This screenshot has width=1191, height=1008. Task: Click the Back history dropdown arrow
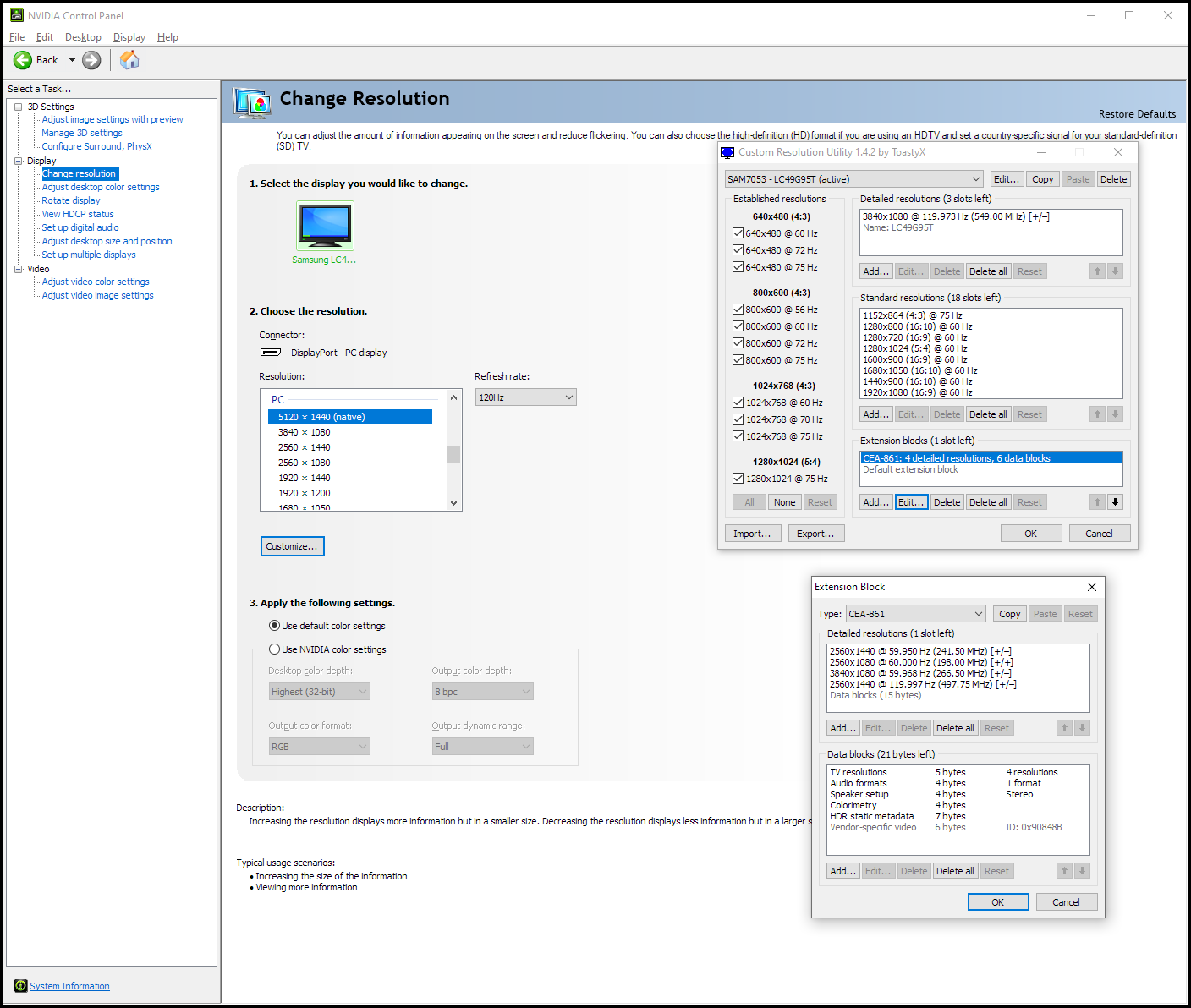[72, 60]
